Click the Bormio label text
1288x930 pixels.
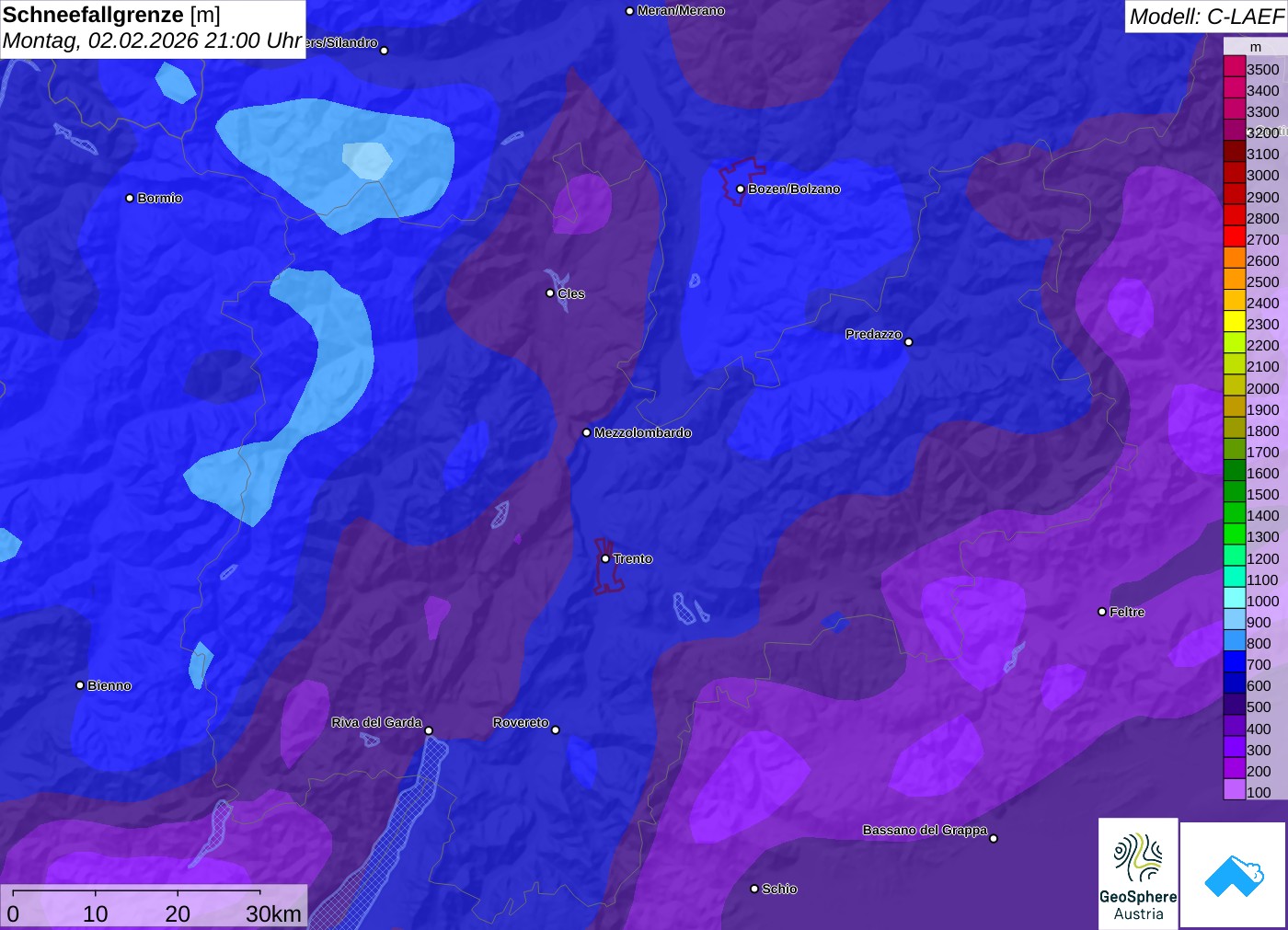160,198
